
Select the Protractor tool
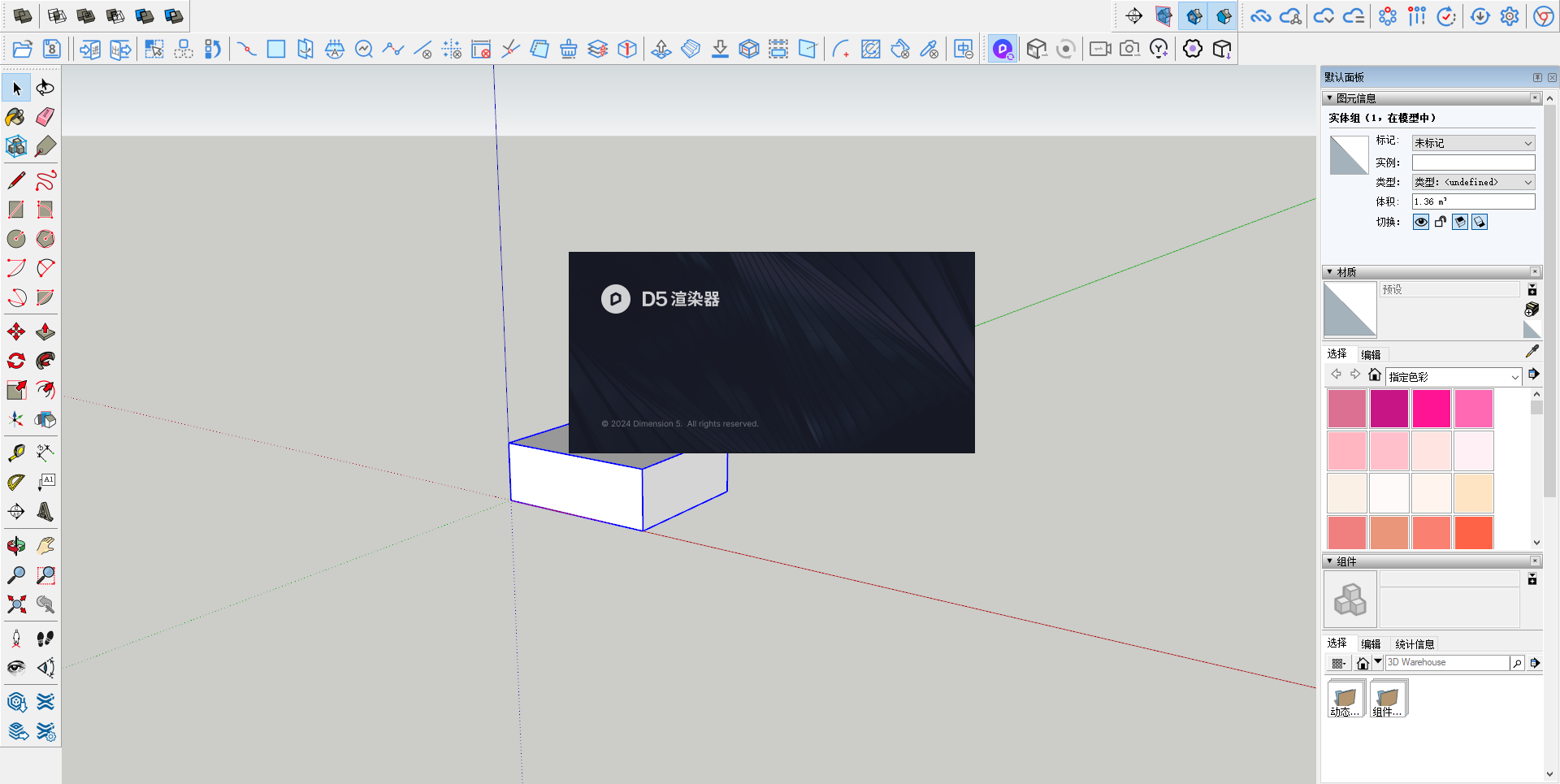point(16,482)
